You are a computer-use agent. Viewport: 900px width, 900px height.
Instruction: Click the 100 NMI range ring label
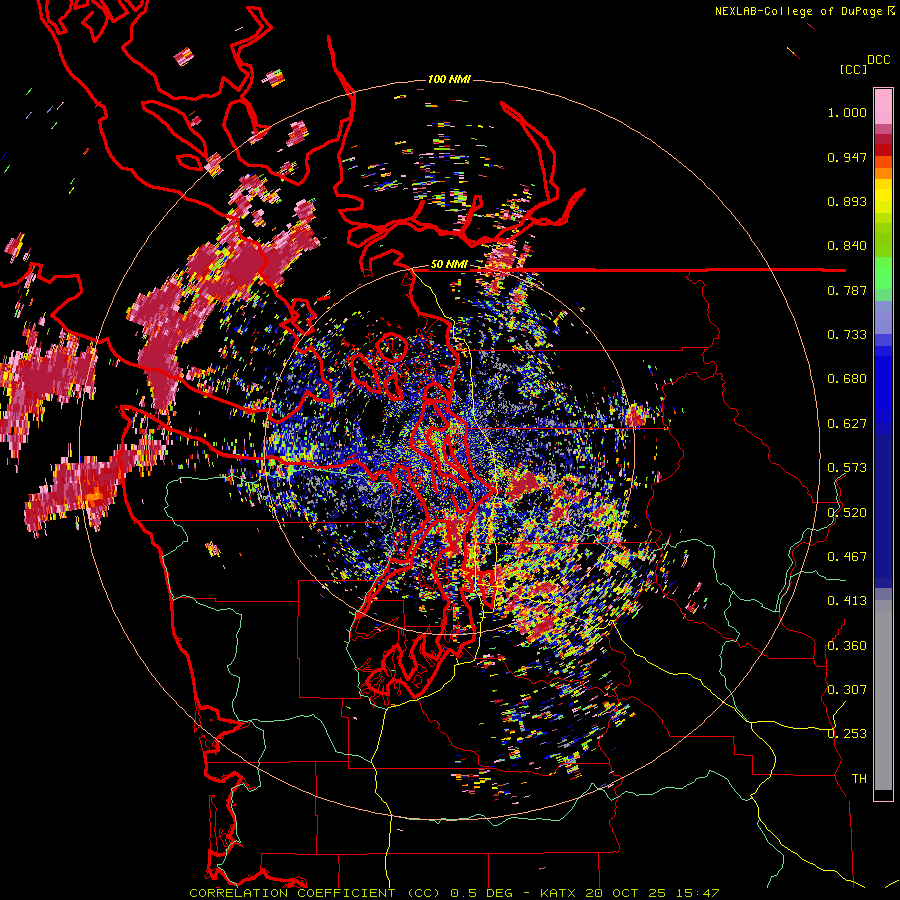point(449,79)
